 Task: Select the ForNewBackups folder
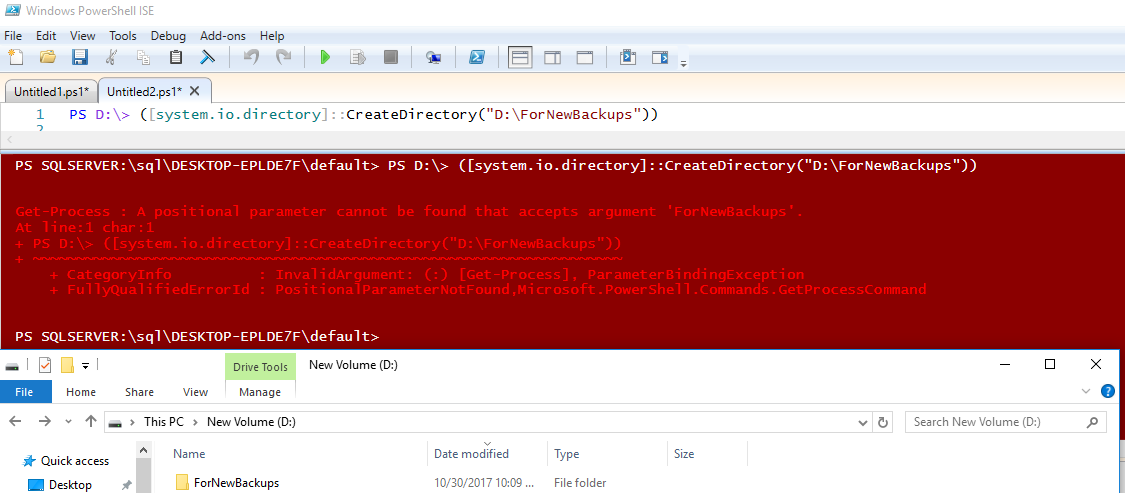(x=236, y=482)
